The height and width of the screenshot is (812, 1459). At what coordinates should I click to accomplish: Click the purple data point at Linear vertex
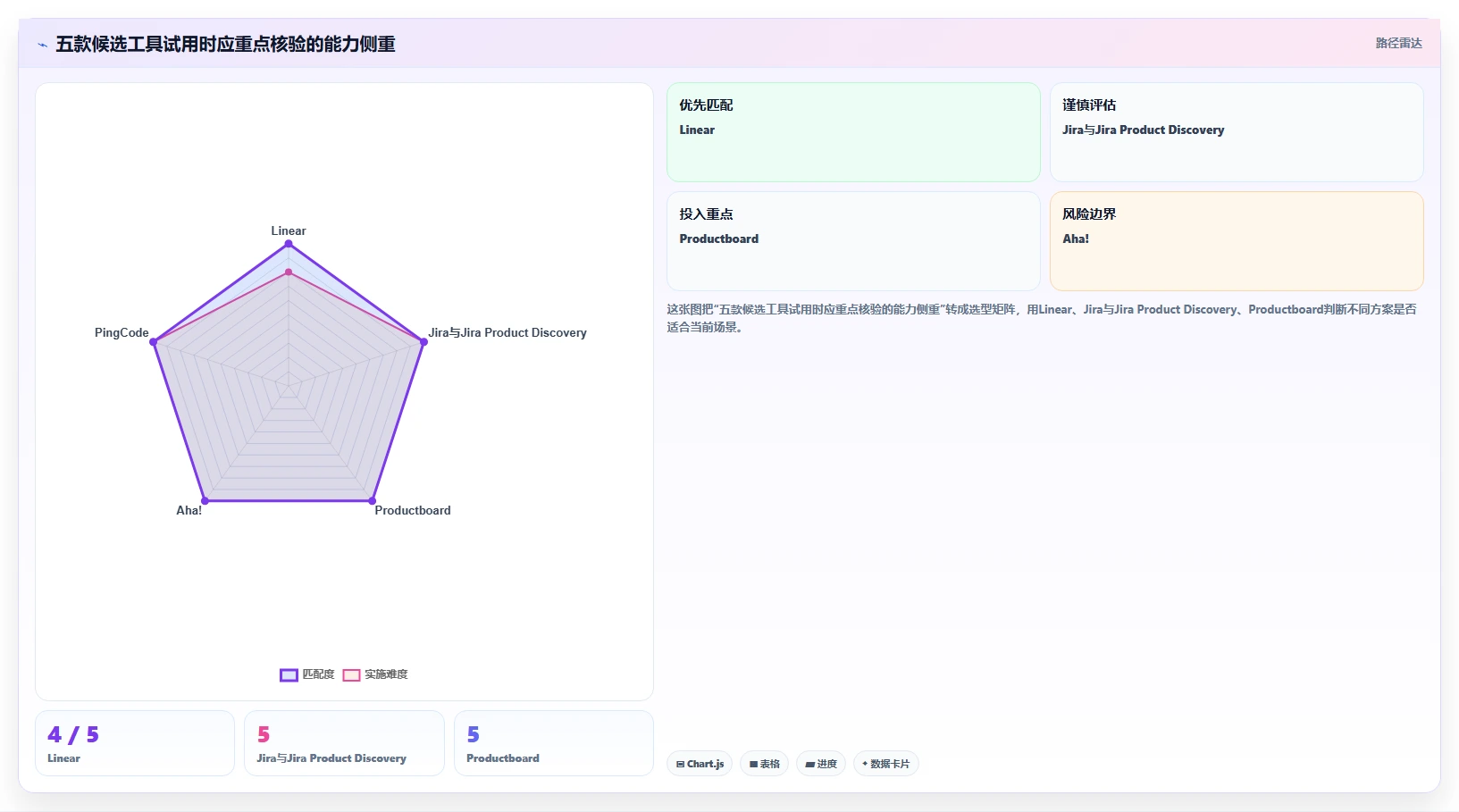(289, 243)
